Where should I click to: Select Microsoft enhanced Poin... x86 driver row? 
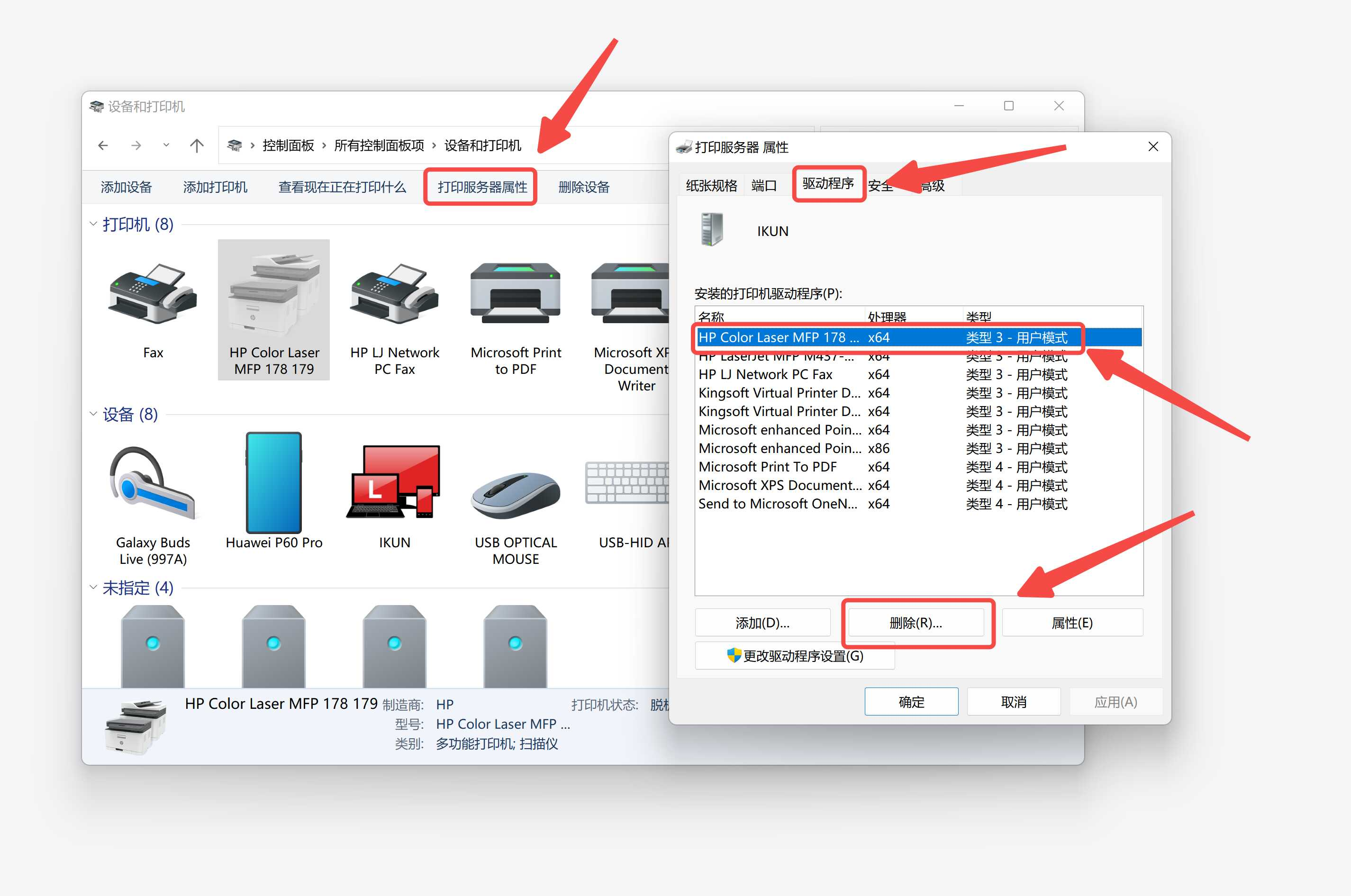(919, 448)
